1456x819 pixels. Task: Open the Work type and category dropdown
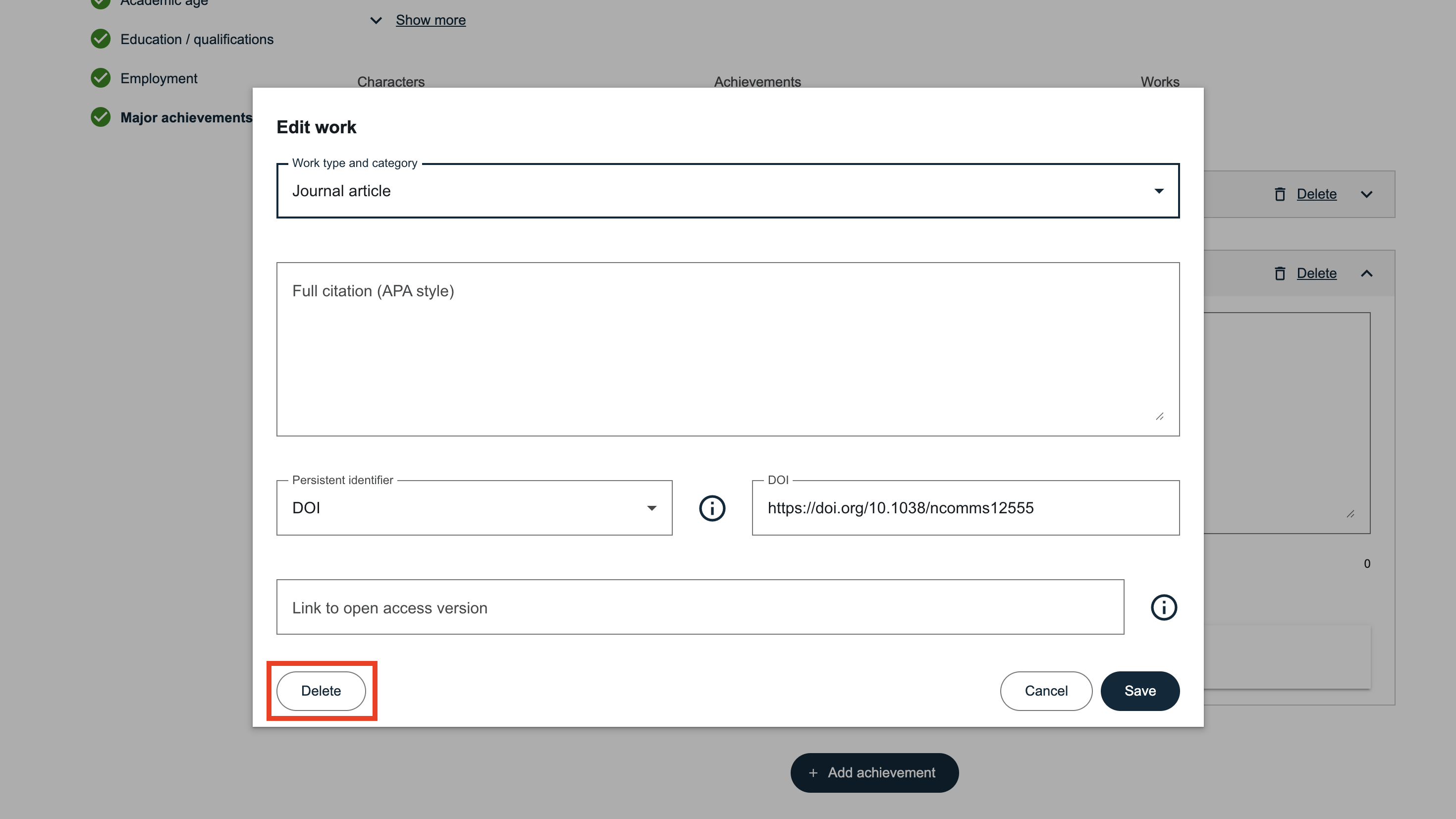pos(727,191)
